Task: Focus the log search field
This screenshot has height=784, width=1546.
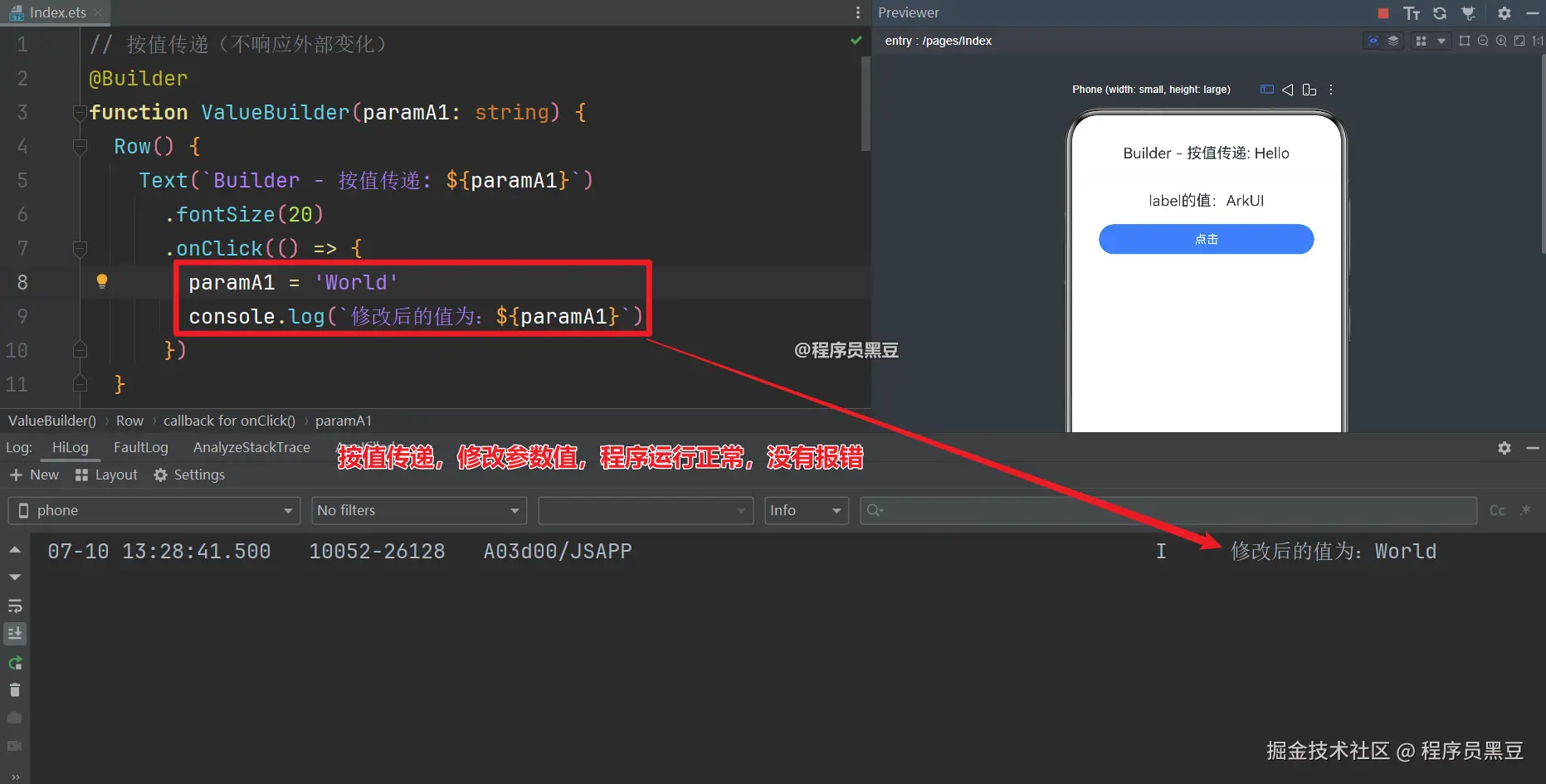Action: point(1168,510)
